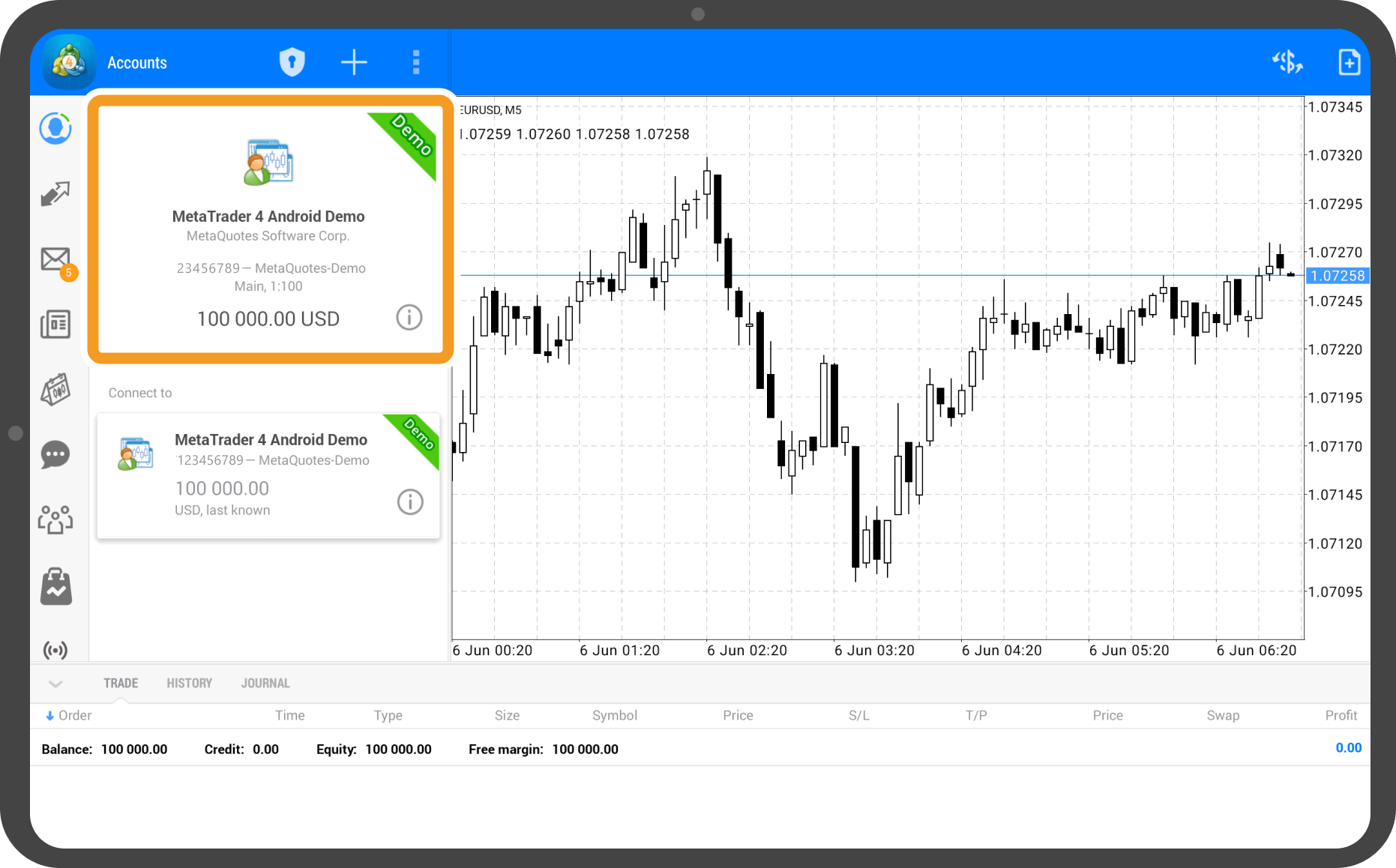The width and height of the screenshot is (1396, 868).
Task: Click the 0.00 total profit value
Action: (x=1348, y=748)
